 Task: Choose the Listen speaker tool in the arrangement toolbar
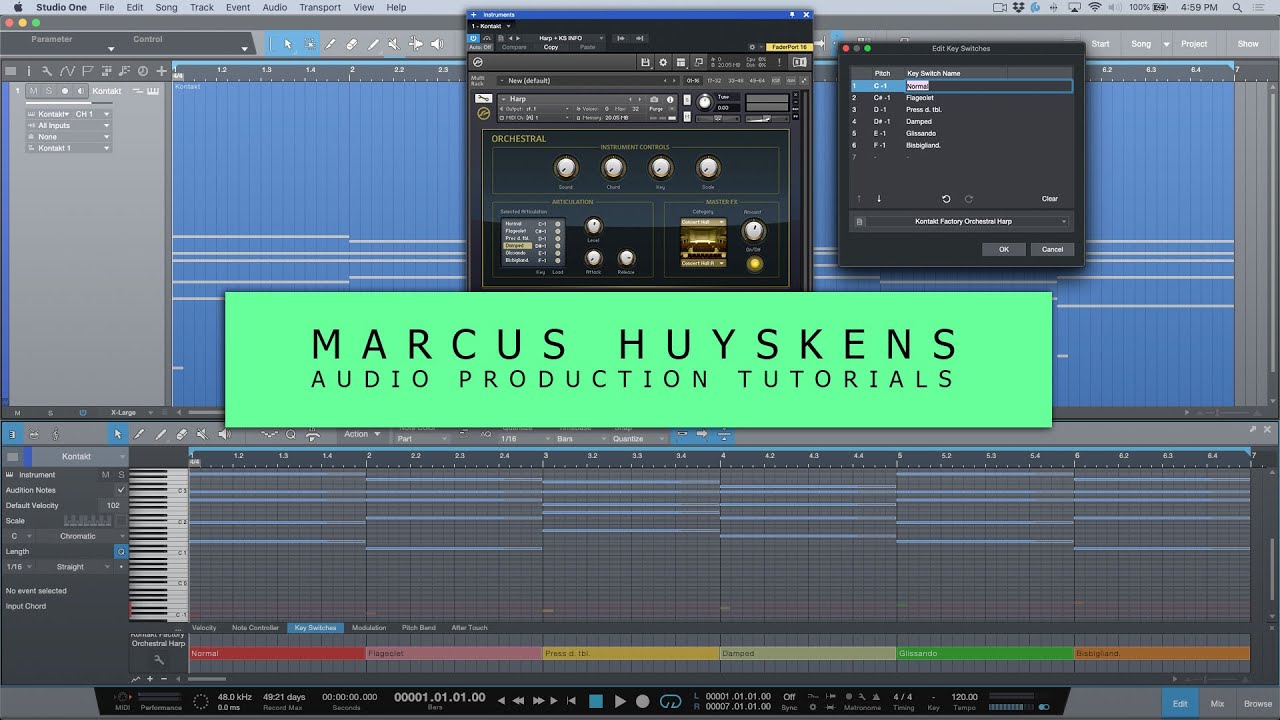437,44
